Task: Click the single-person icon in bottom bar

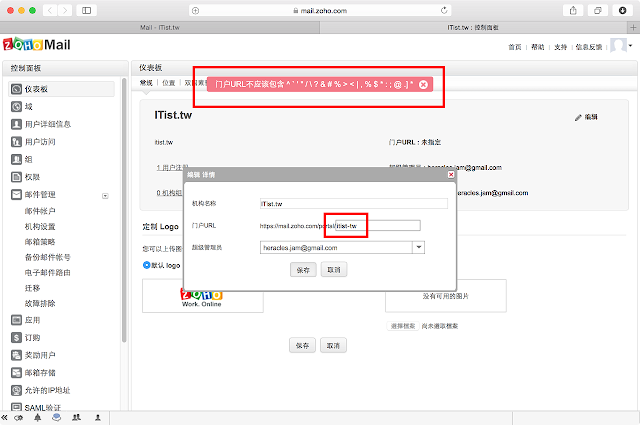Action: coord(98,417)
